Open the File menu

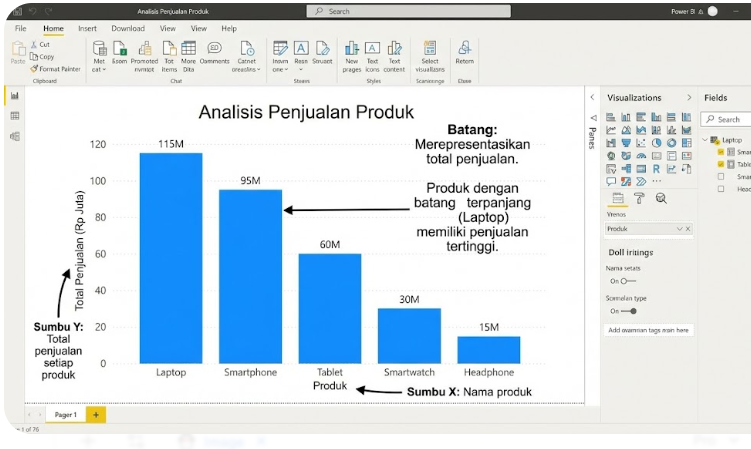pyautogui.click(x=20, y=29)
